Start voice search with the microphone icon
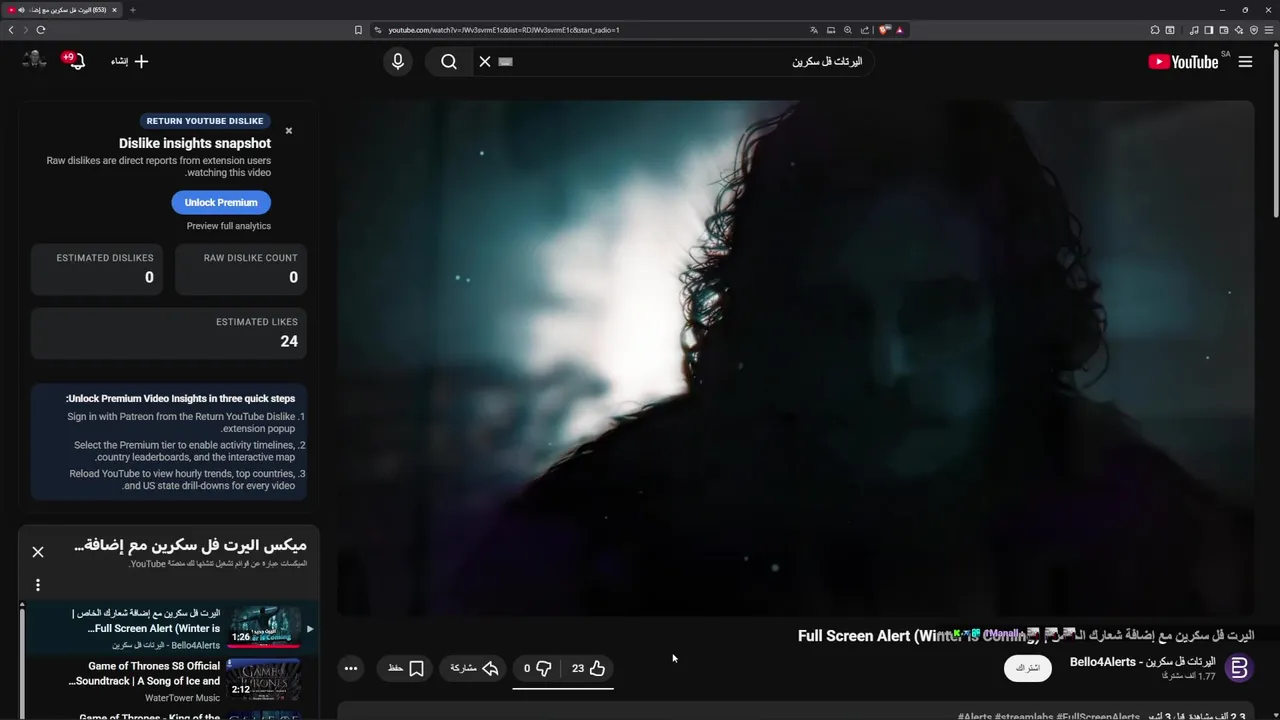 (x=398, y=62)
